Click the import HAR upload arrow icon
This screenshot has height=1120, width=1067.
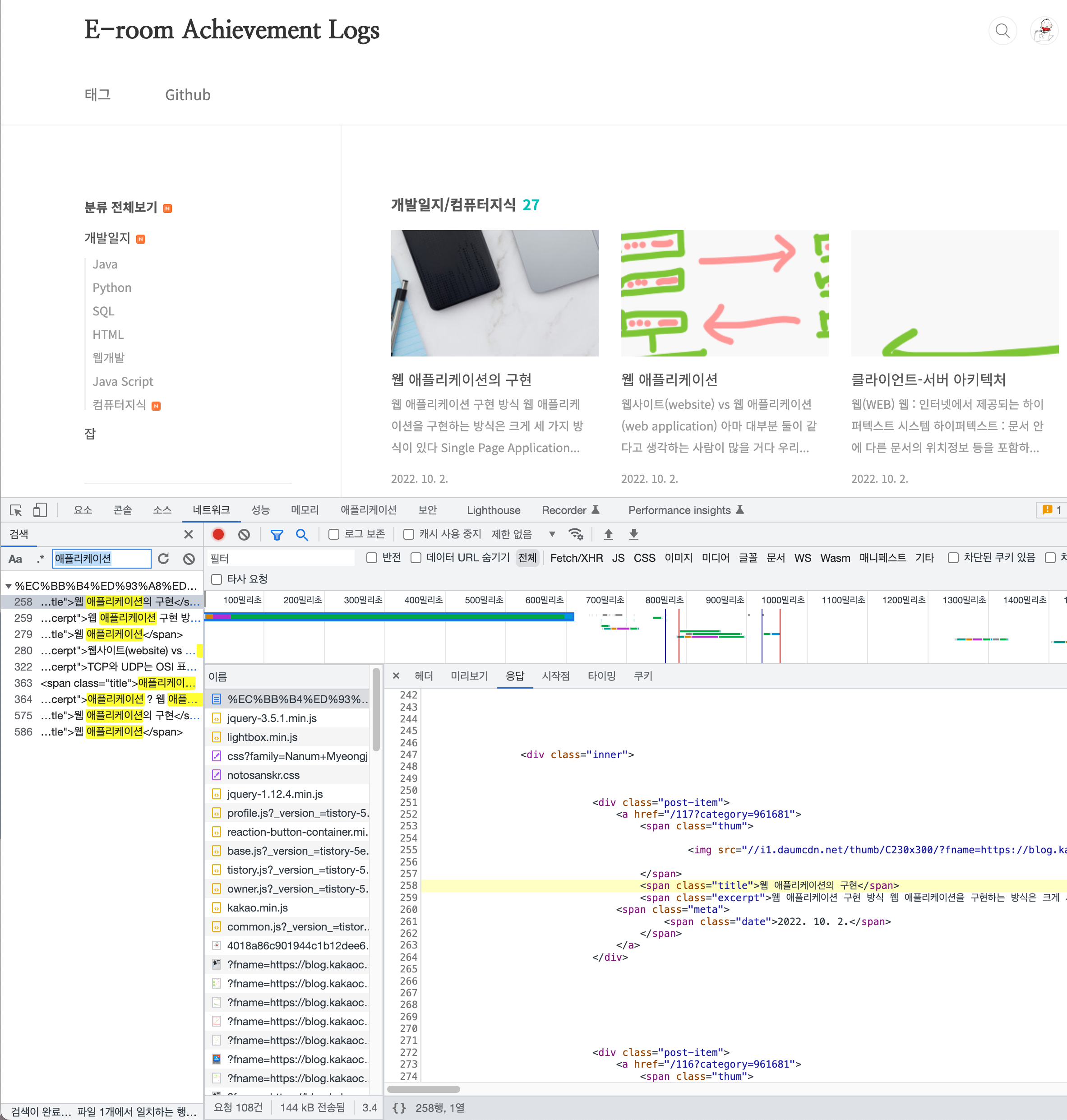coord(608,534)
